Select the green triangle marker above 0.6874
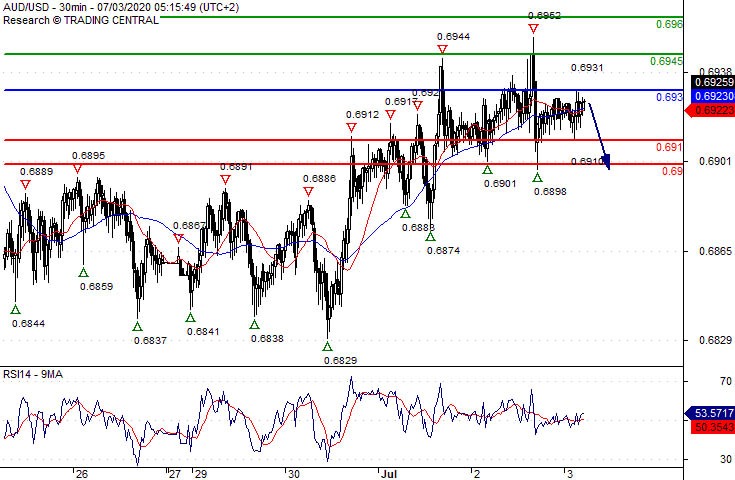Screen dimensions: 735x480 pos(430,237)
